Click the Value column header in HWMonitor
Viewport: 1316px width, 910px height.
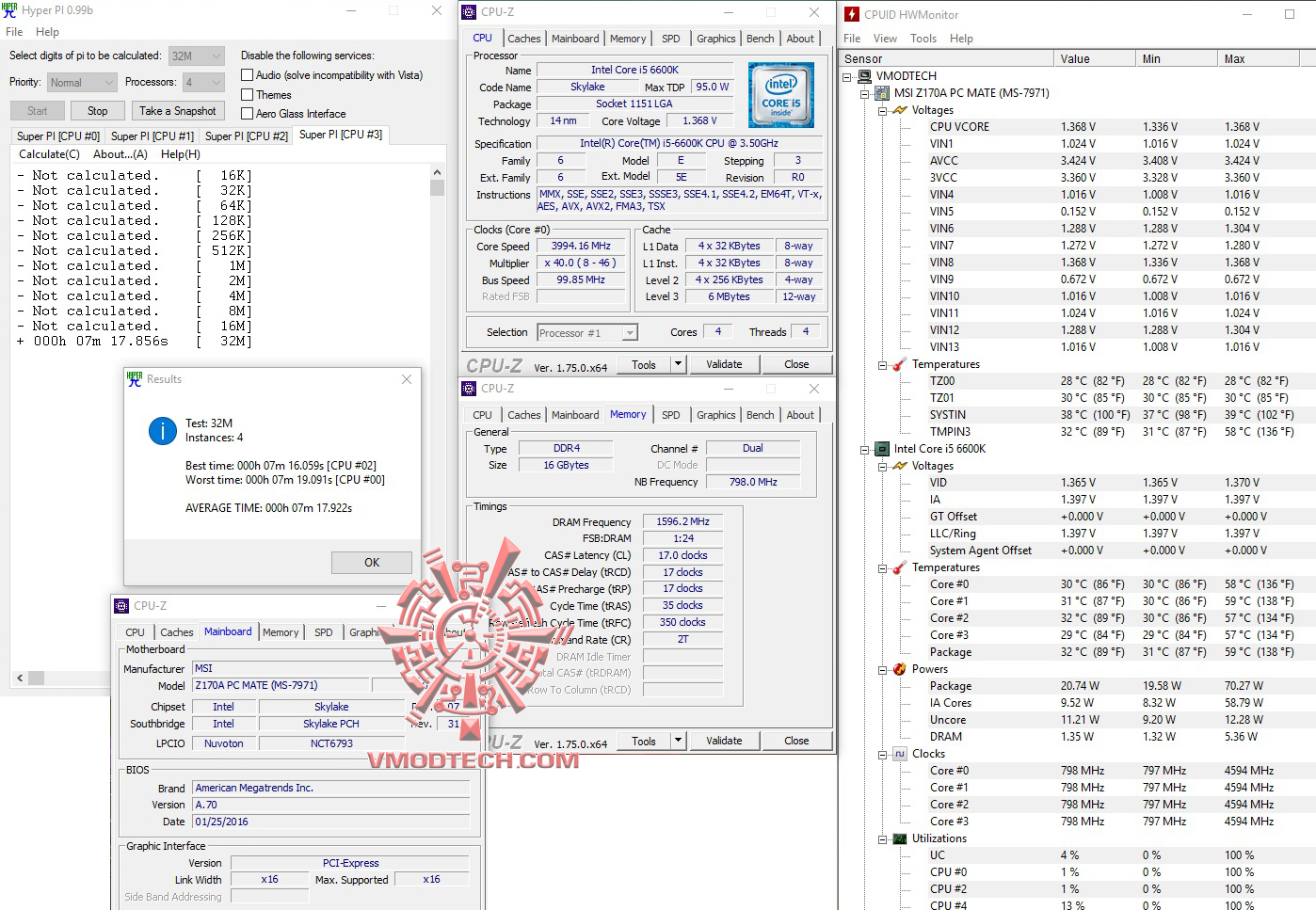click(x=1094, y=58)
